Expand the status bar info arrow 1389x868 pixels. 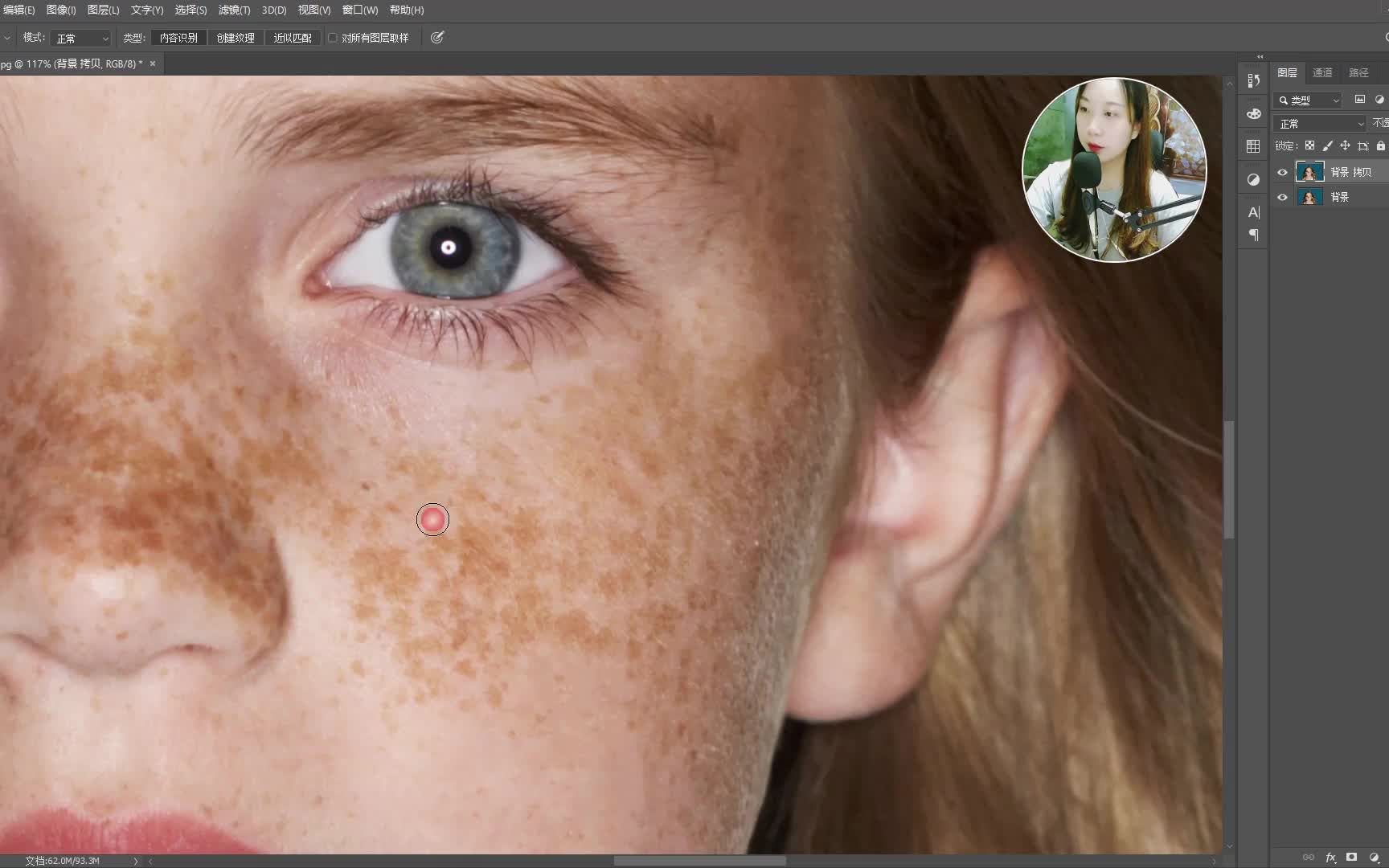[x=135, y=861]
